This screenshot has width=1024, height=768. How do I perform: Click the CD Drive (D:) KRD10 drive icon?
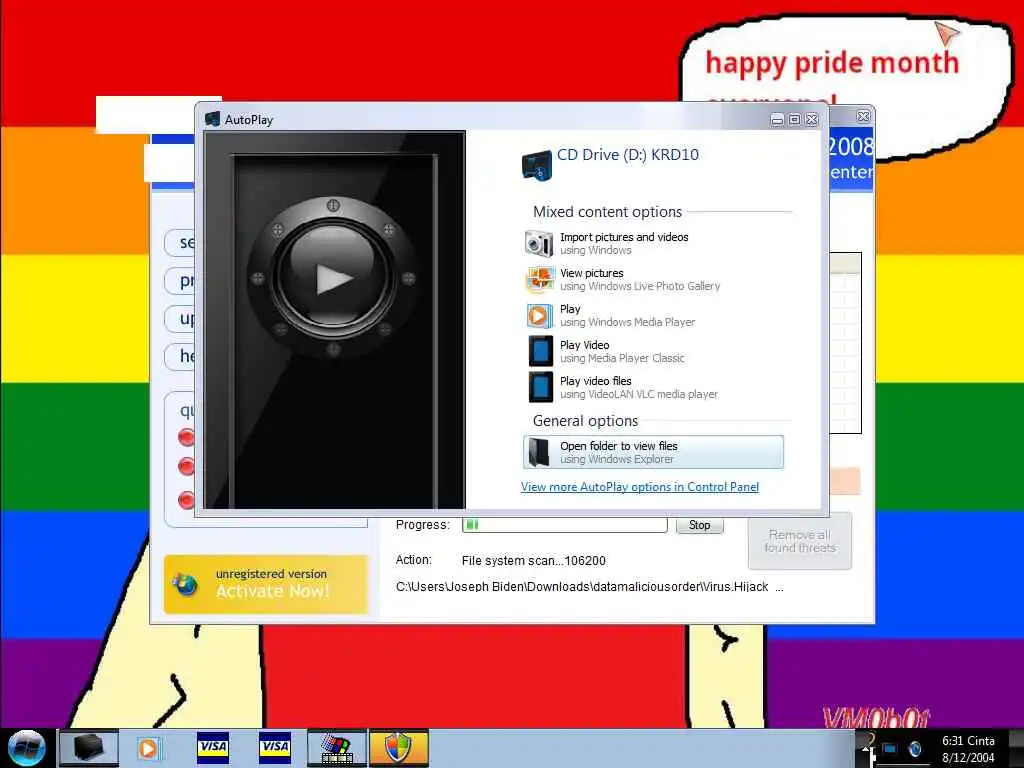pos(537,166)
